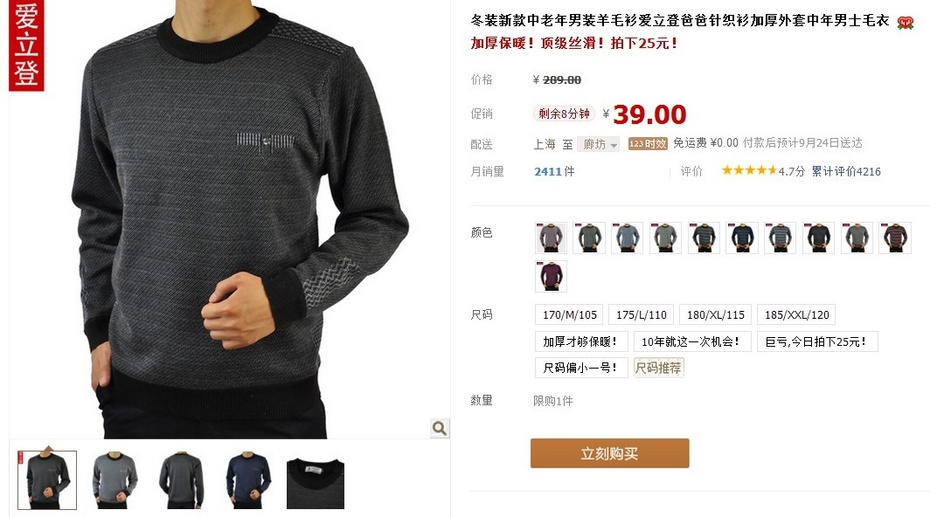Viewport: 930px width, 517px height.
Task: Open the 累计评价4216 reviews link
Action: coord(846,171)
